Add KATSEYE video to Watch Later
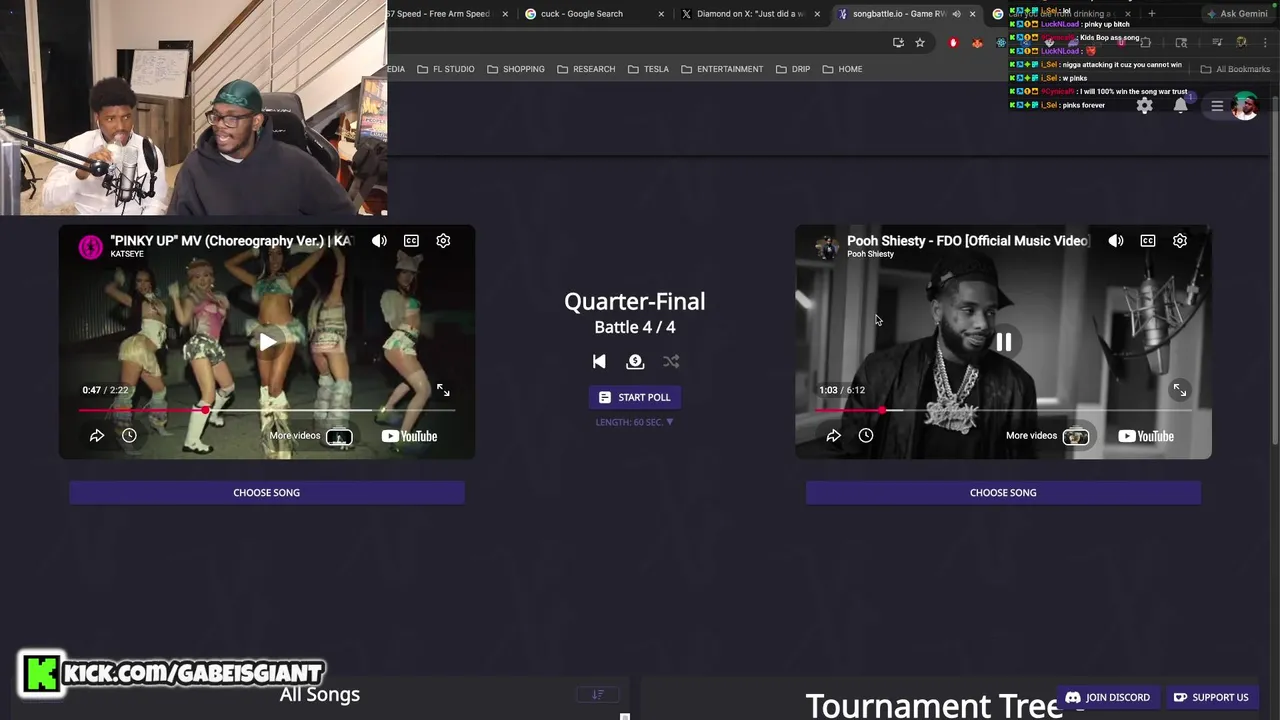 click(x=129, y=436)
